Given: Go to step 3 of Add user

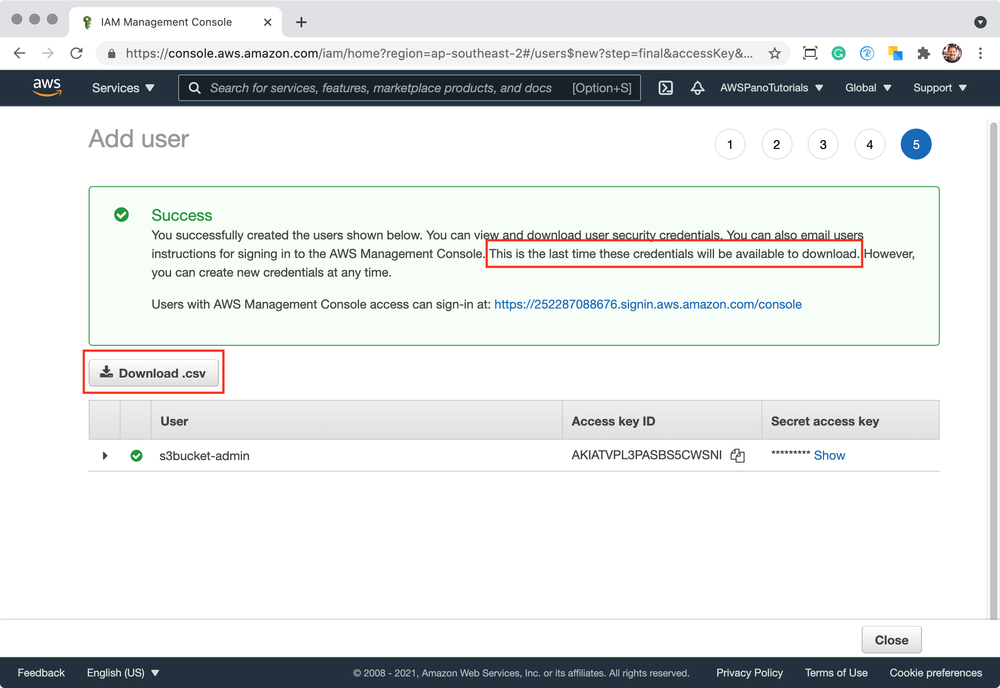Looking at the screenshot, I should (823, 145).
